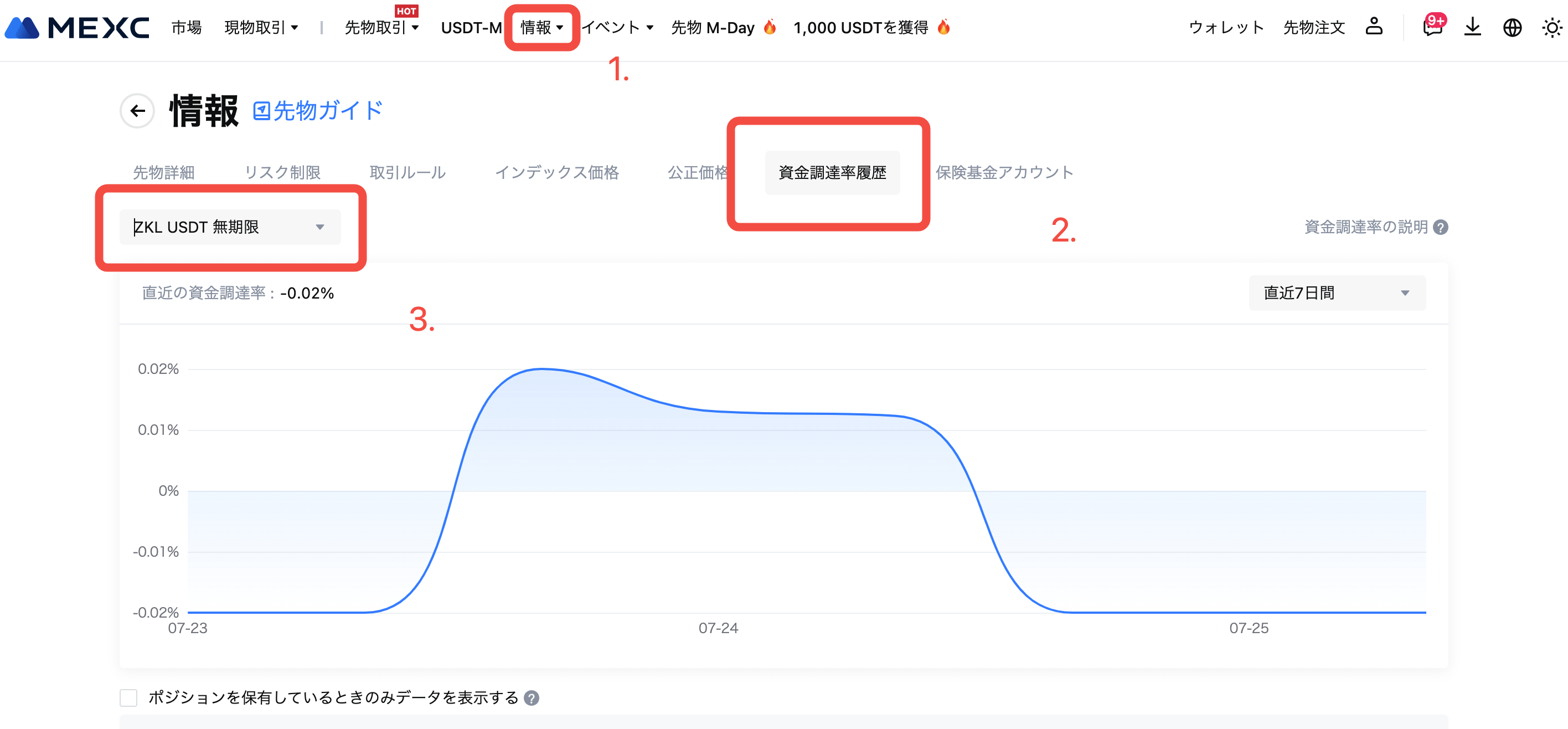Enable show data only when holding position
The height and width of the screenshot is (729, 1568).
pos(128,698)
